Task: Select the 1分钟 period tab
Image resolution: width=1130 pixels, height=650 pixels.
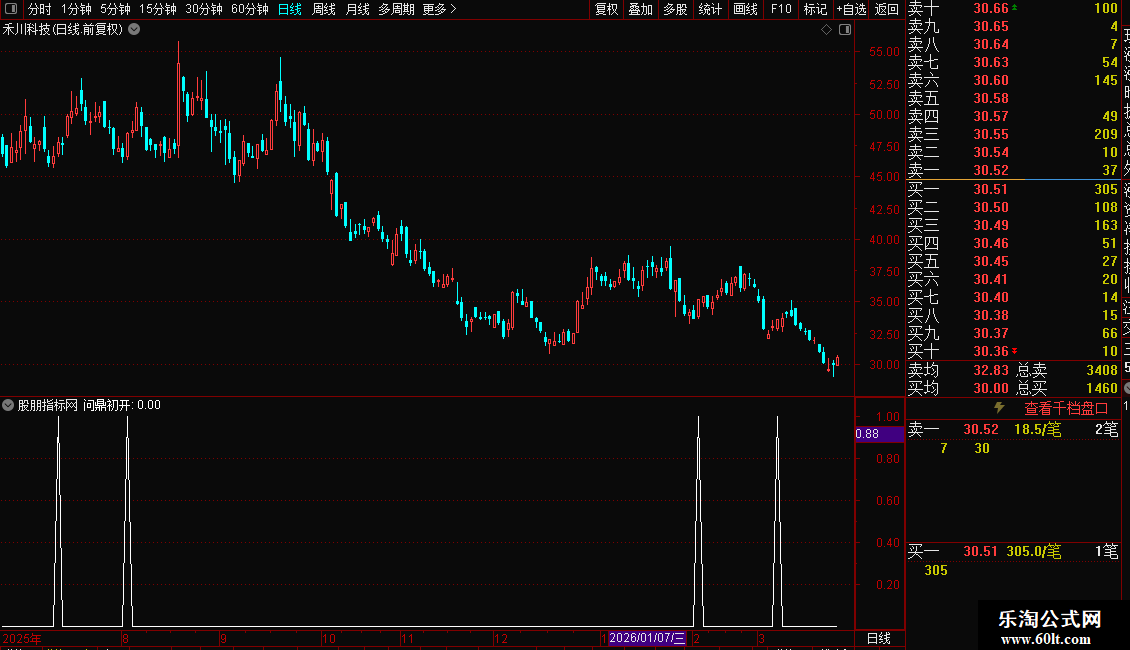Action: tap(76, 9)
